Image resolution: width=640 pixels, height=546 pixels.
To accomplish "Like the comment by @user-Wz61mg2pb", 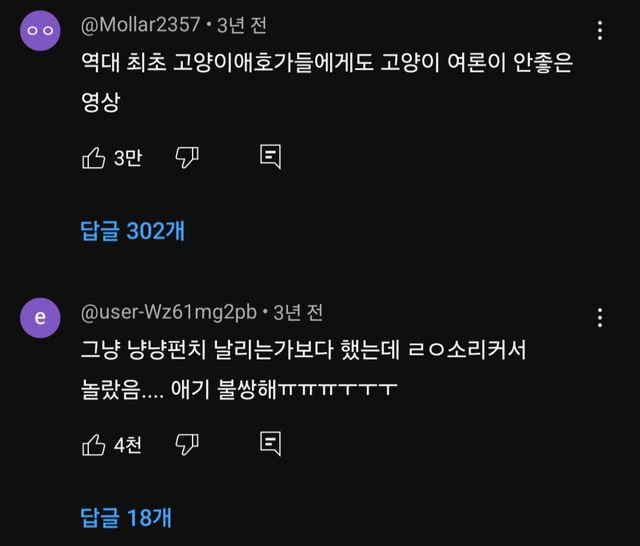I will [93, 444].
